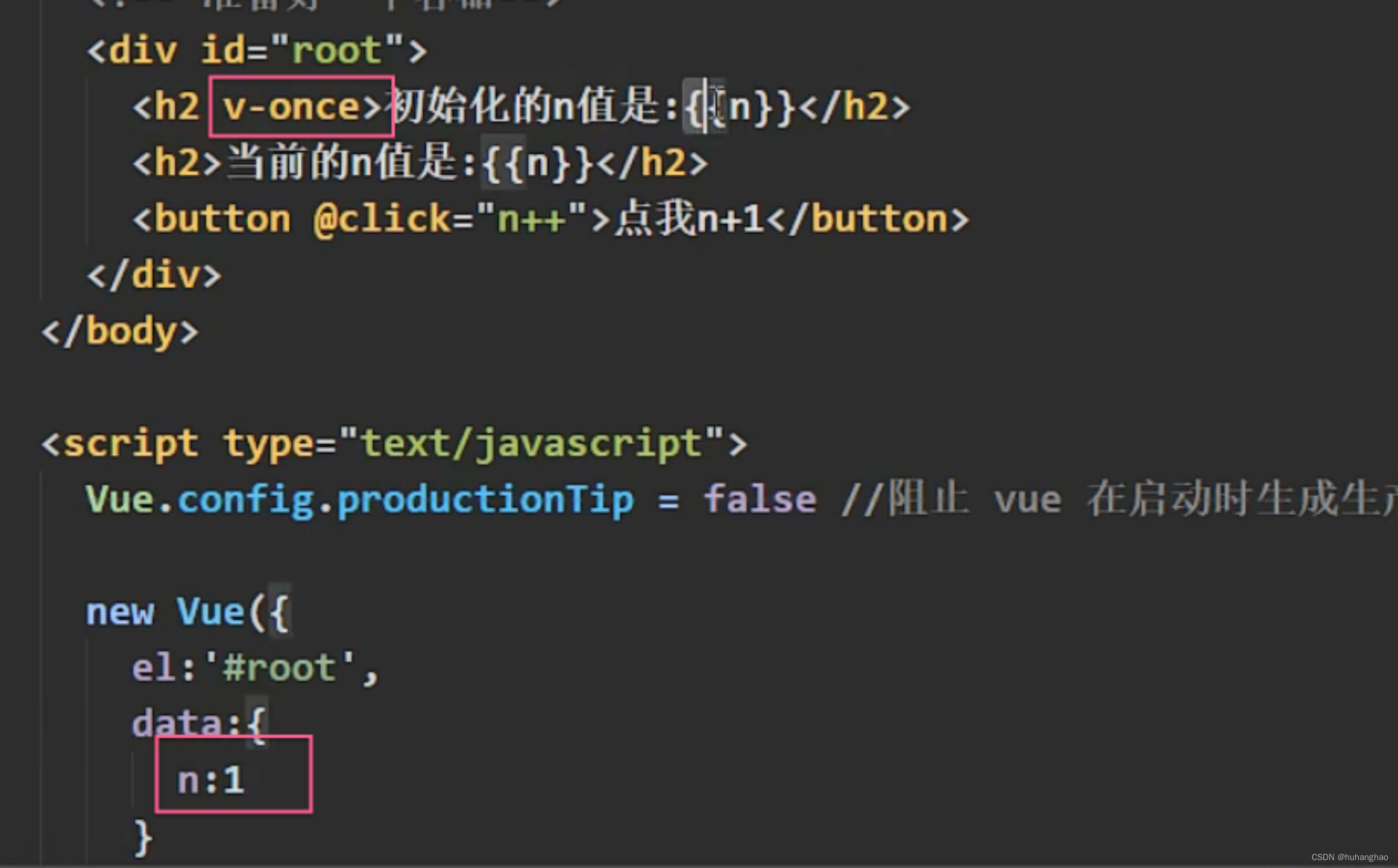Click the v-once directive text
The height and width of the screenshot is (868, 1398).
click(x=292, y=107)
